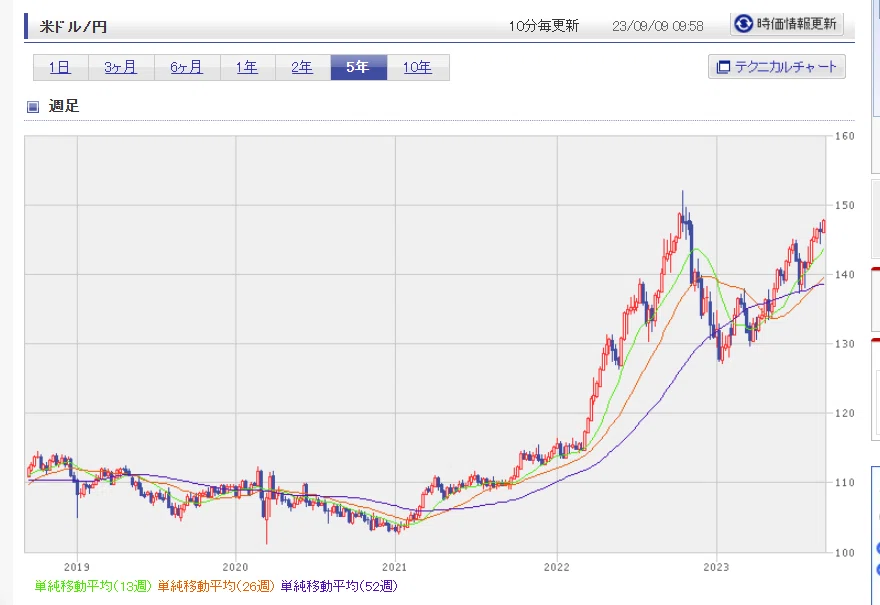The width and height of the screenshot is (880, 605).
Task: Click the 2022 x-axis label
Action: click(557, 567)
